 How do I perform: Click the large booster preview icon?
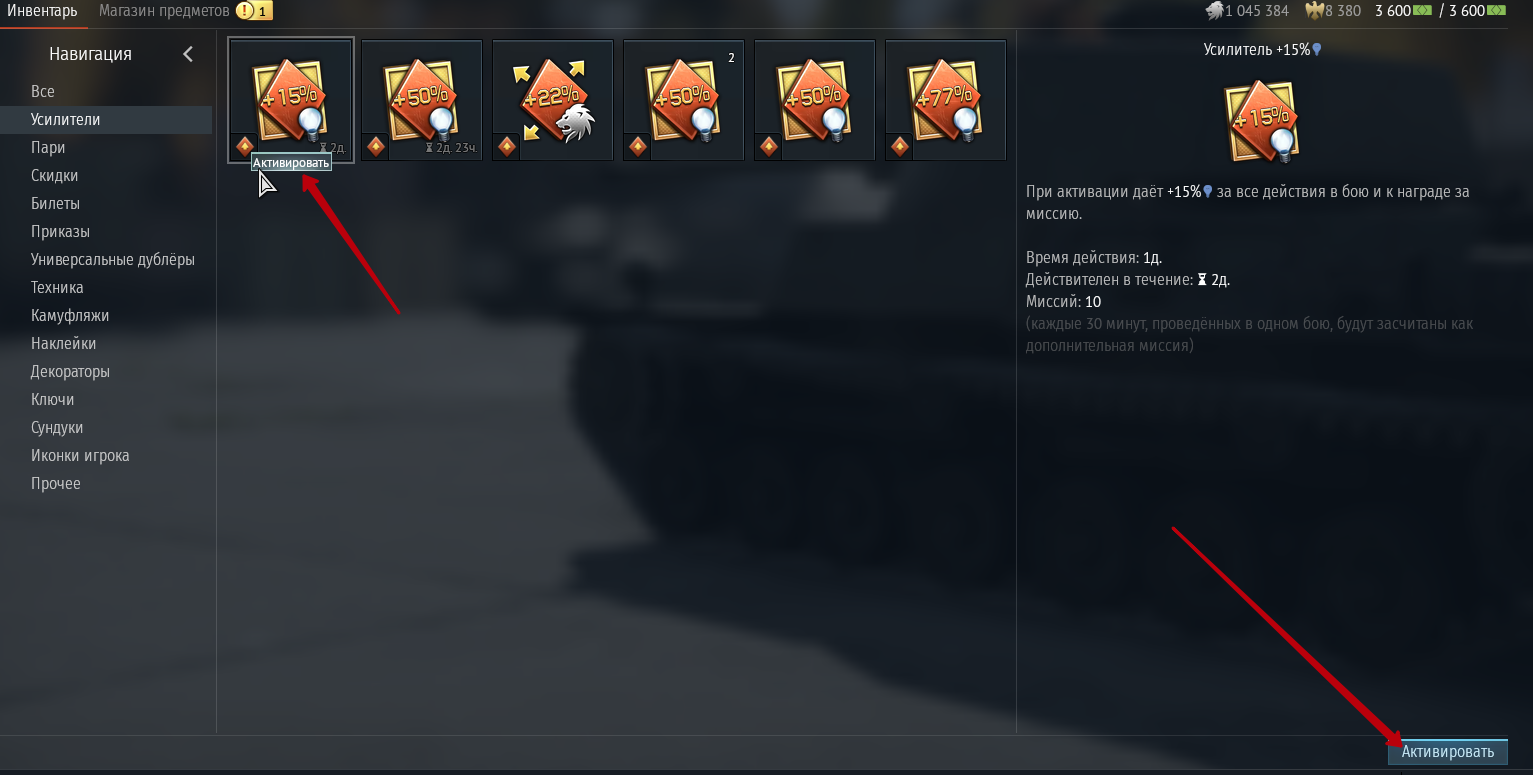pos(1262,122)
